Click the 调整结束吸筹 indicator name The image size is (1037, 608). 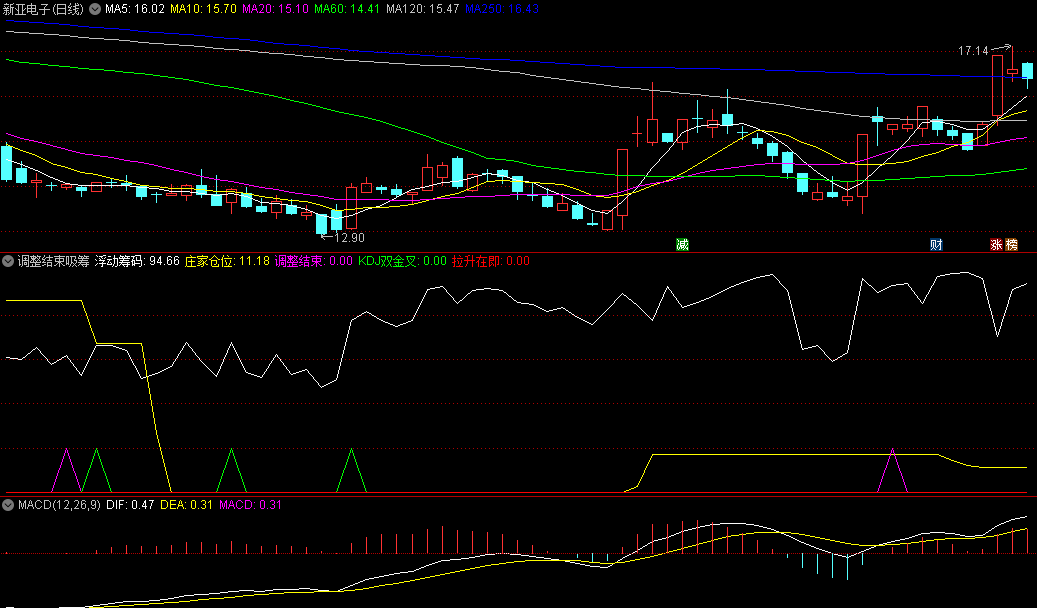[x=54, y=261]
